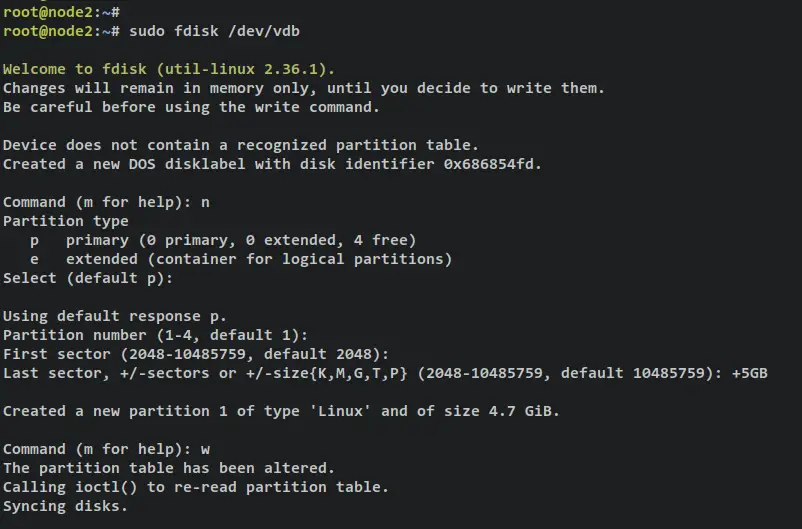The image size is (802, 529).
Task: Click the 'Created a new partition 1' message
Action: click(x=281, y=411)
